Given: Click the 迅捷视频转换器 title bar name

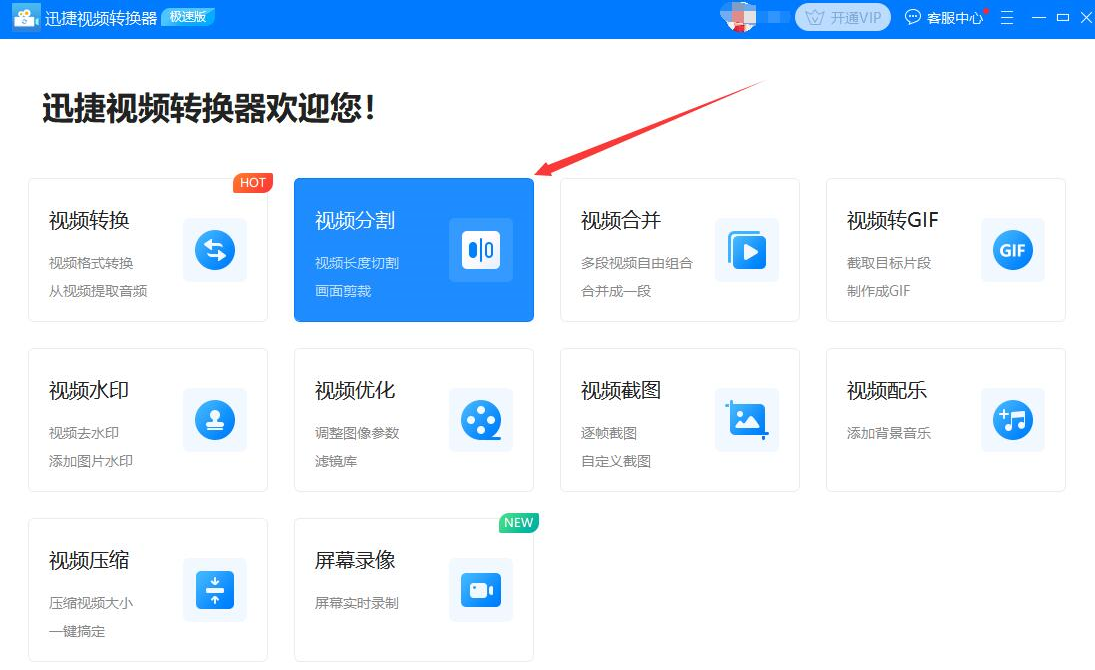Looking at the screenshot, I should point(101,18).
